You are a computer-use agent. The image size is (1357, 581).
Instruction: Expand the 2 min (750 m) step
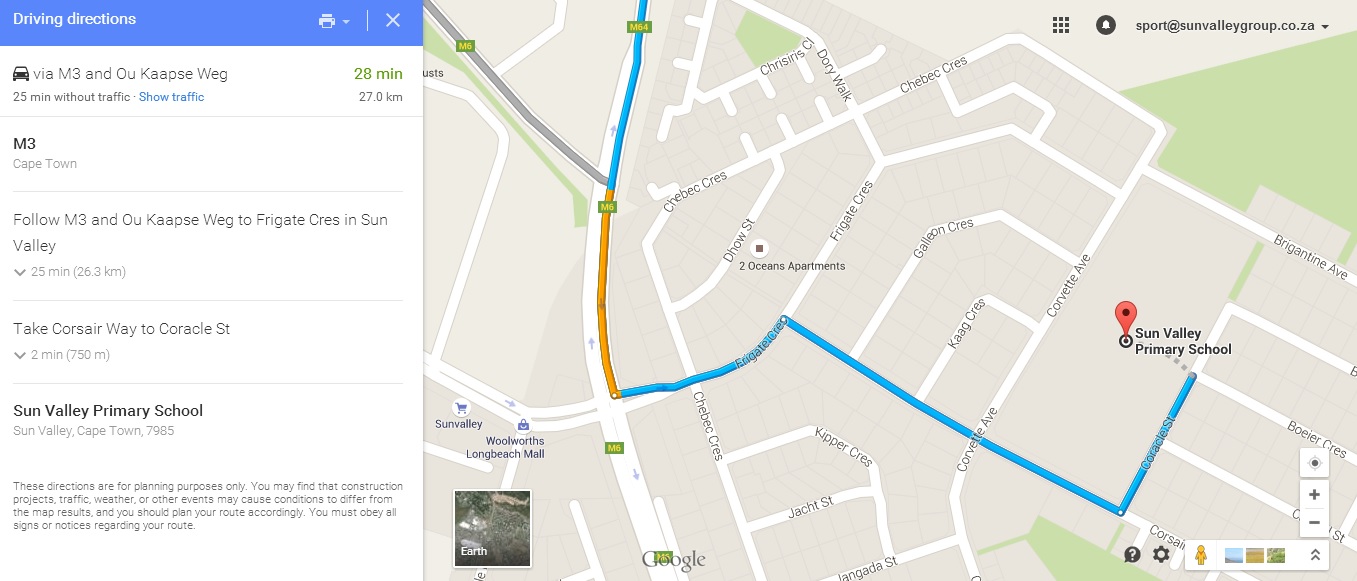[61, 355]
